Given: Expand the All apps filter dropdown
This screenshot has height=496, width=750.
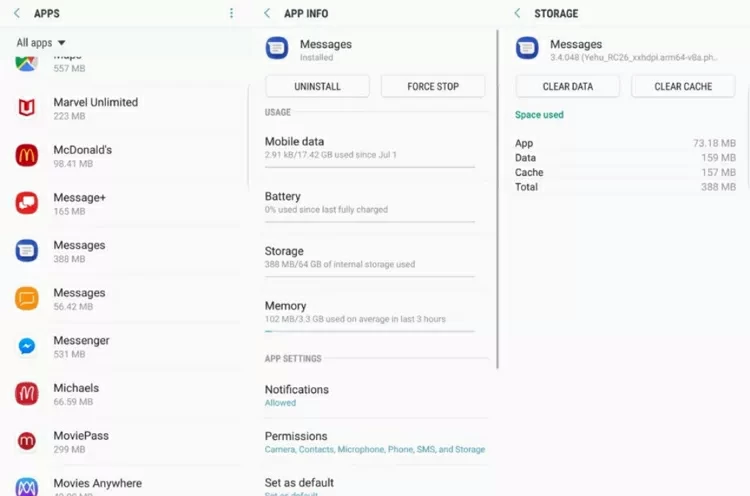Looking at the screenshot, I should coord(41,43).
